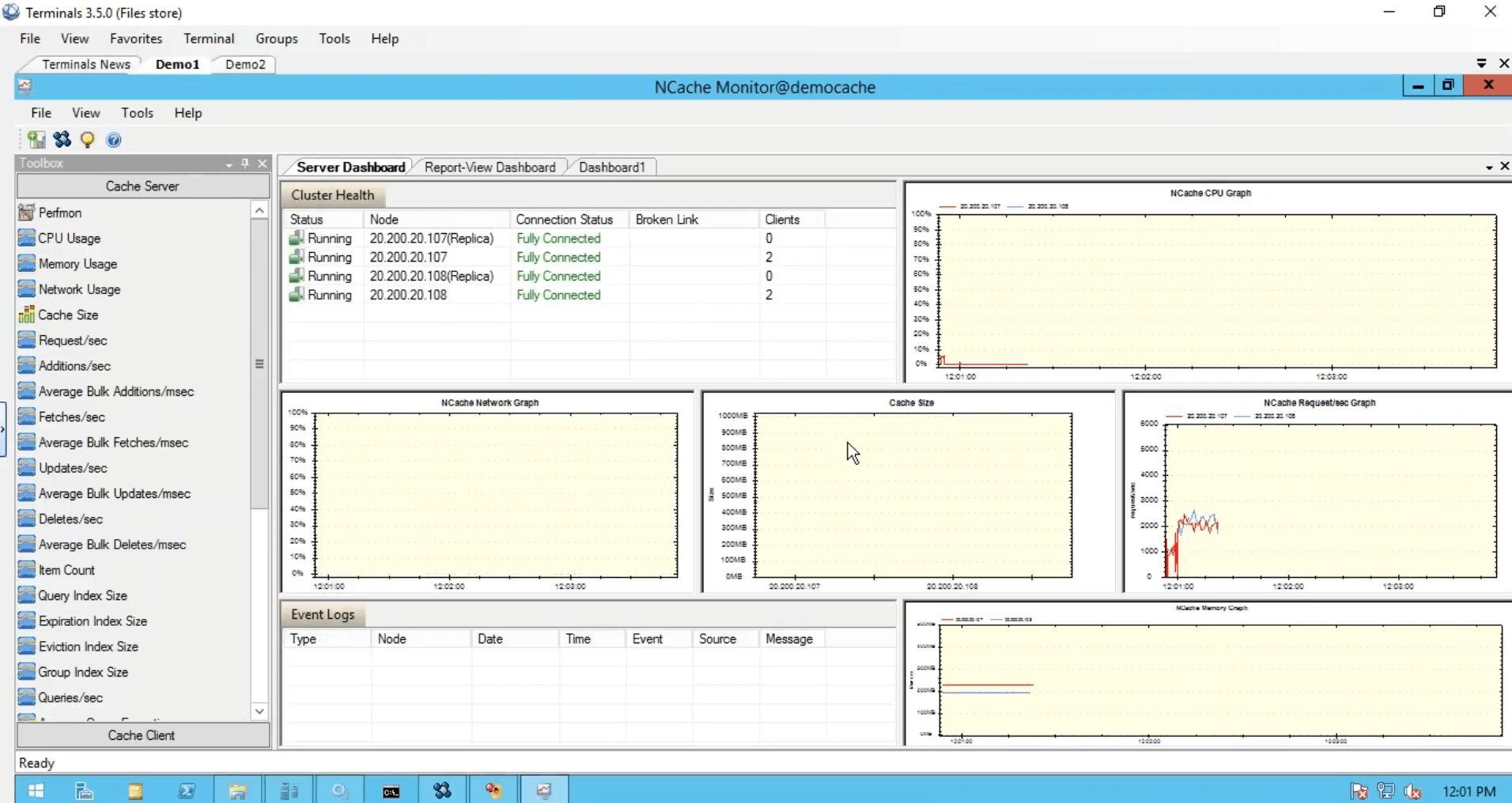Click the Message column header in Event Logs
The width and height of the screenshot is (1512, 803).
792,639
